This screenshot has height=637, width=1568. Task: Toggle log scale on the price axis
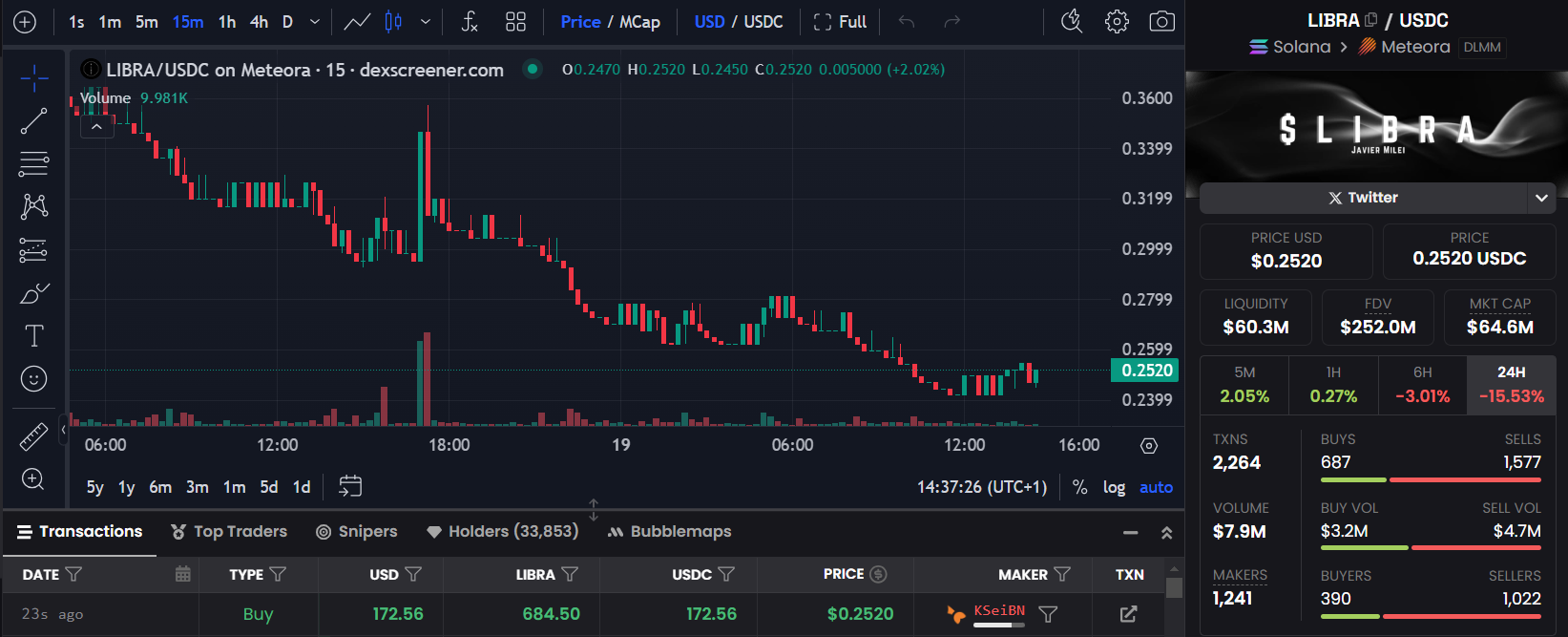(x=1114, y=487)
